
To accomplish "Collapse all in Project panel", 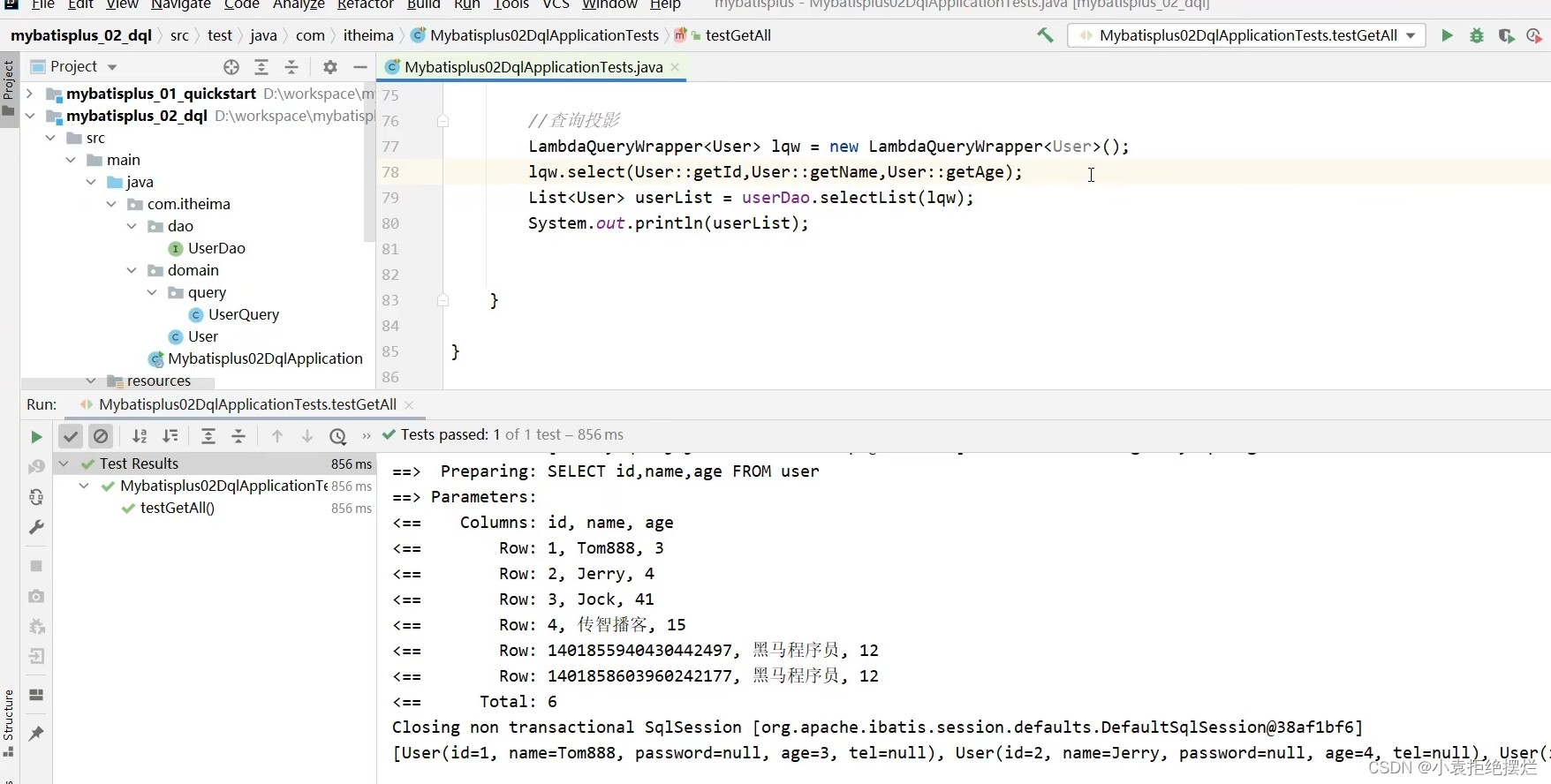I will pos(291,67).
